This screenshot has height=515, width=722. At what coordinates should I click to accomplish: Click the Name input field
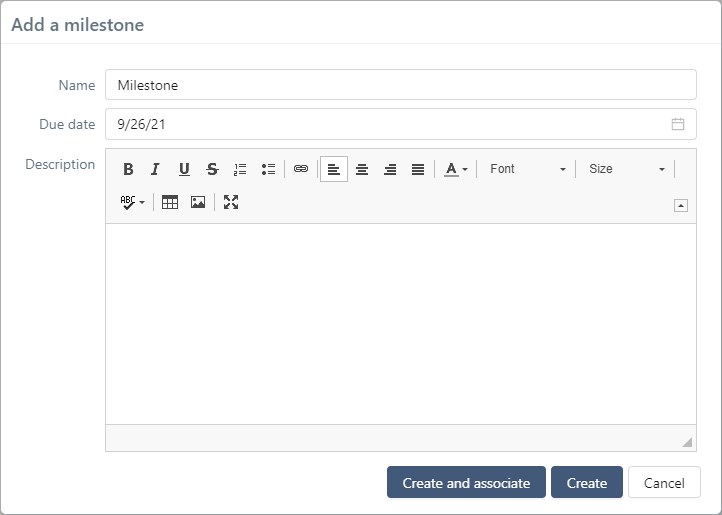(x=400, y=85)
